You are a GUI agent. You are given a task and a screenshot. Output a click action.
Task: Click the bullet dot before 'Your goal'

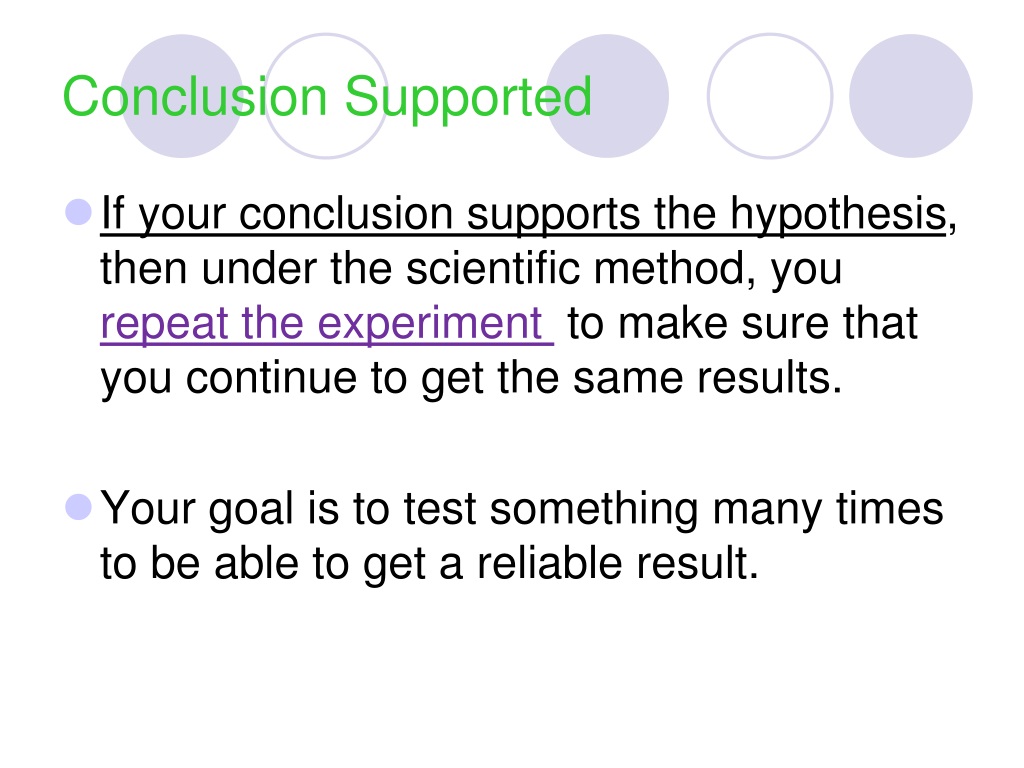pyautogui.click(x=78, y=507)
